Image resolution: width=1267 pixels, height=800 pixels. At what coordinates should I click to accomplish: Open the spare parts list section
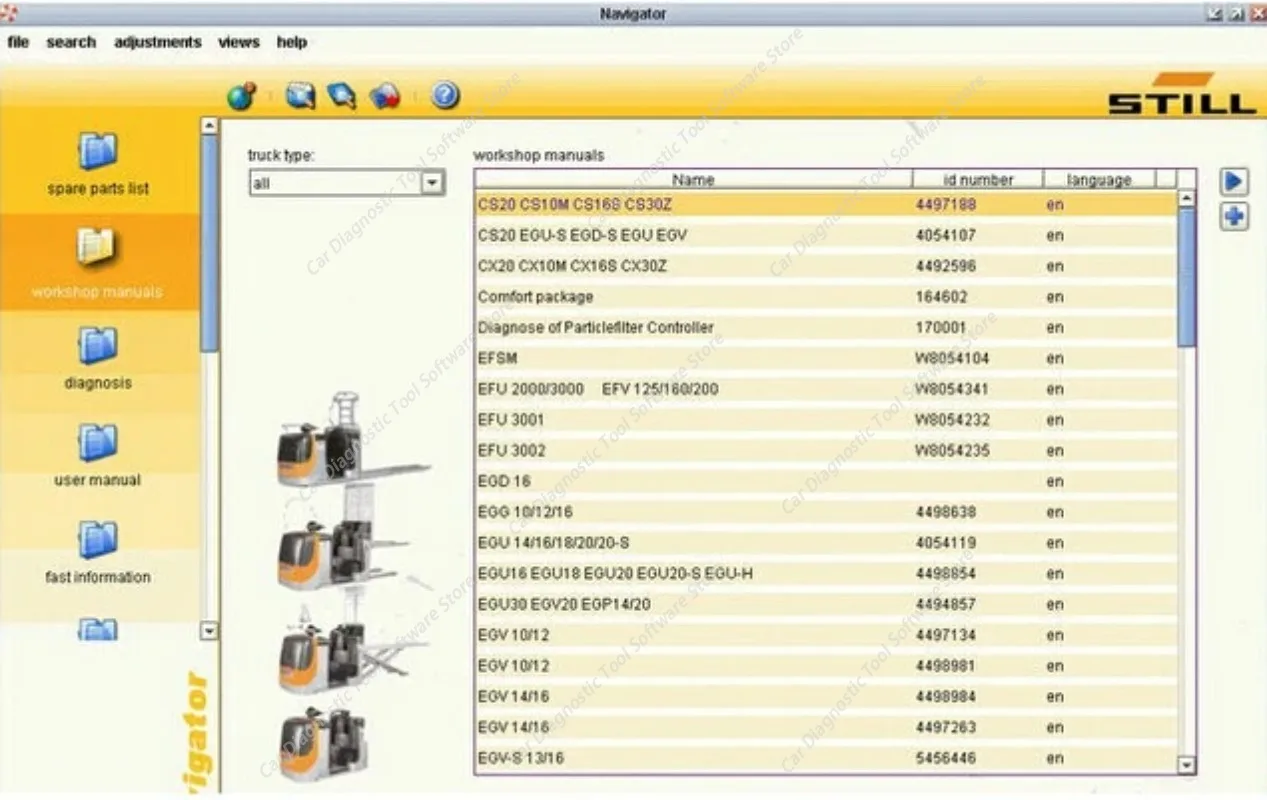click(98, 164)
